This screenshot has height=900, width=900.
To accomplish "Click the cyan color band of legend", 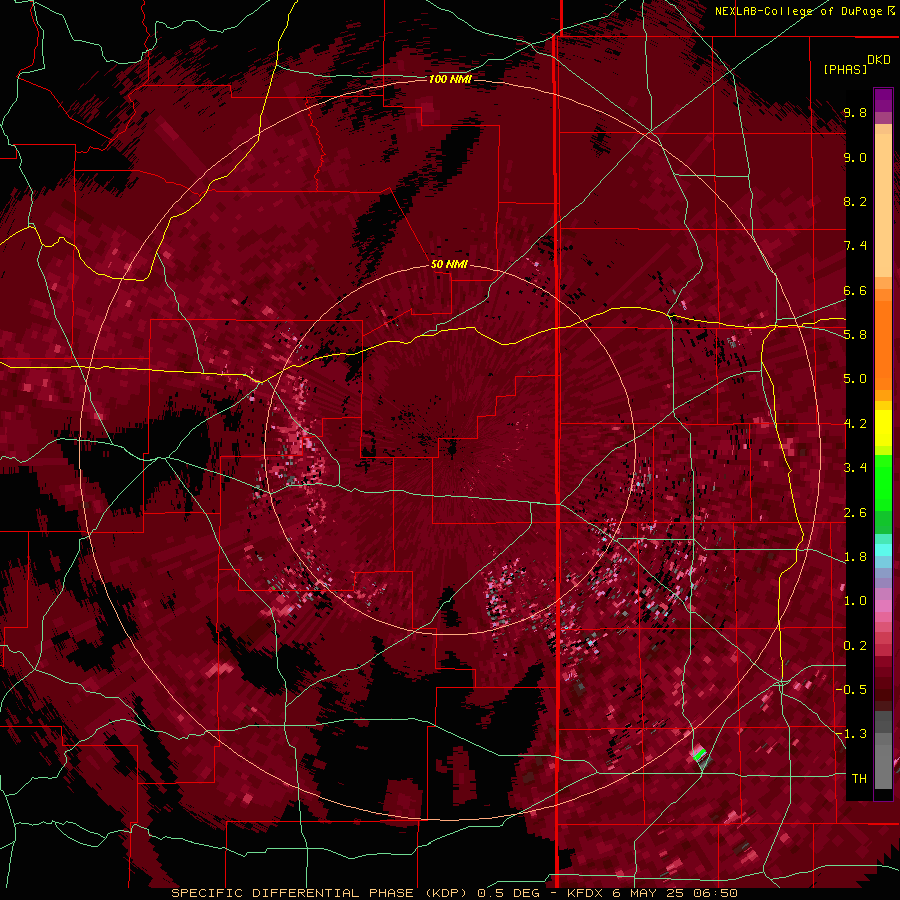I will (x=883, y=550).
